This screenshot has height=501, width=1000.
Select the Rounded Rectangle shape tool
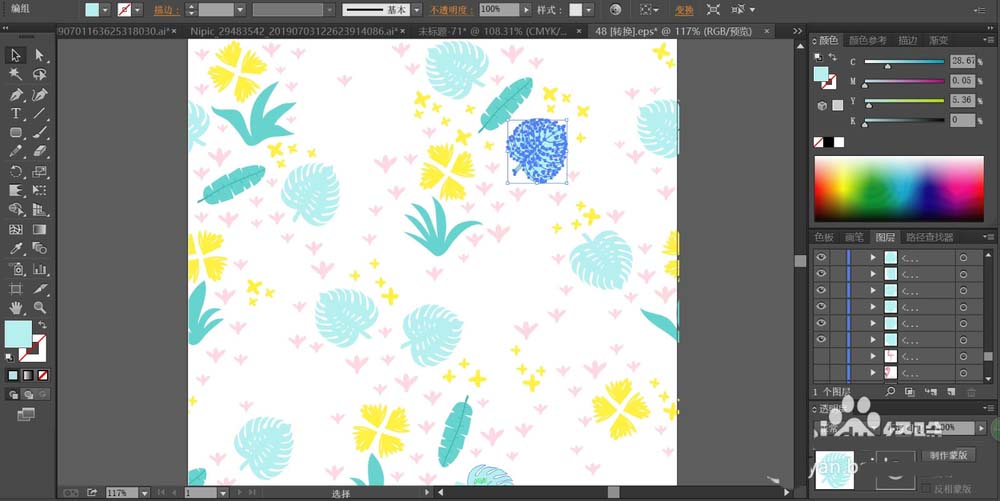point(15,133)
